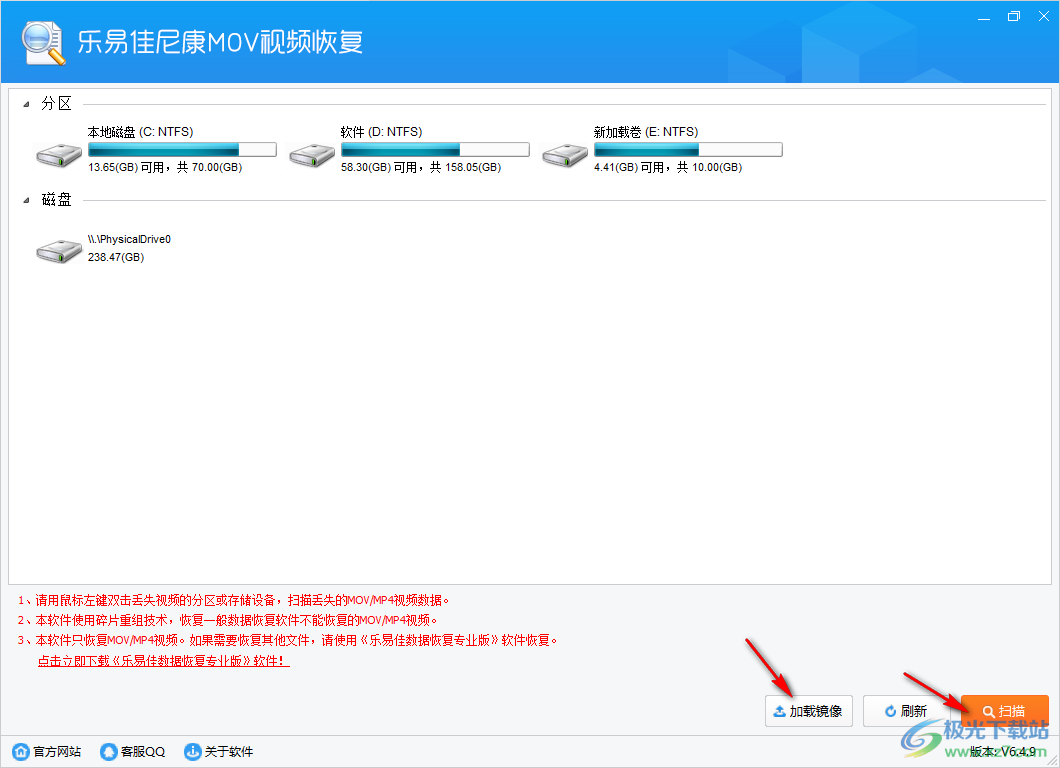Select the 软件 (D: NTFS) label

point(381,132)
